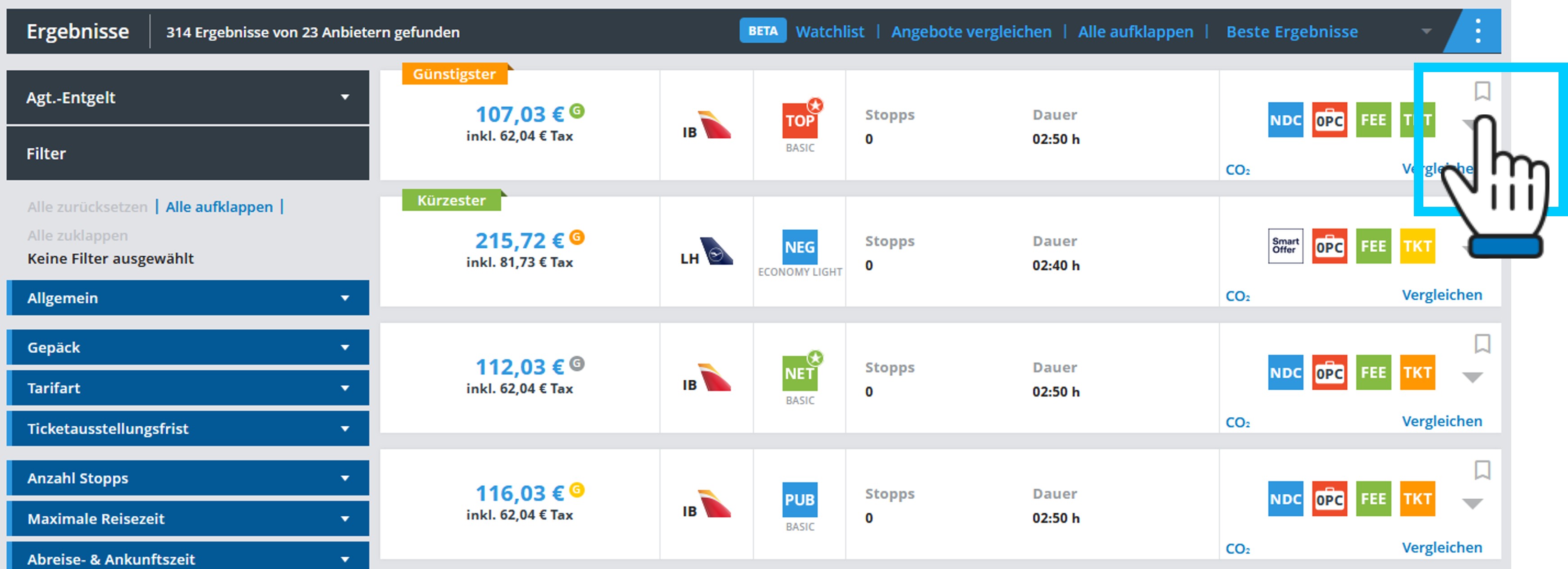Screen dimensions: 1568x569
Task: Open the Watchlist tab
Action: pyautogui.click(x=829, y=32)
